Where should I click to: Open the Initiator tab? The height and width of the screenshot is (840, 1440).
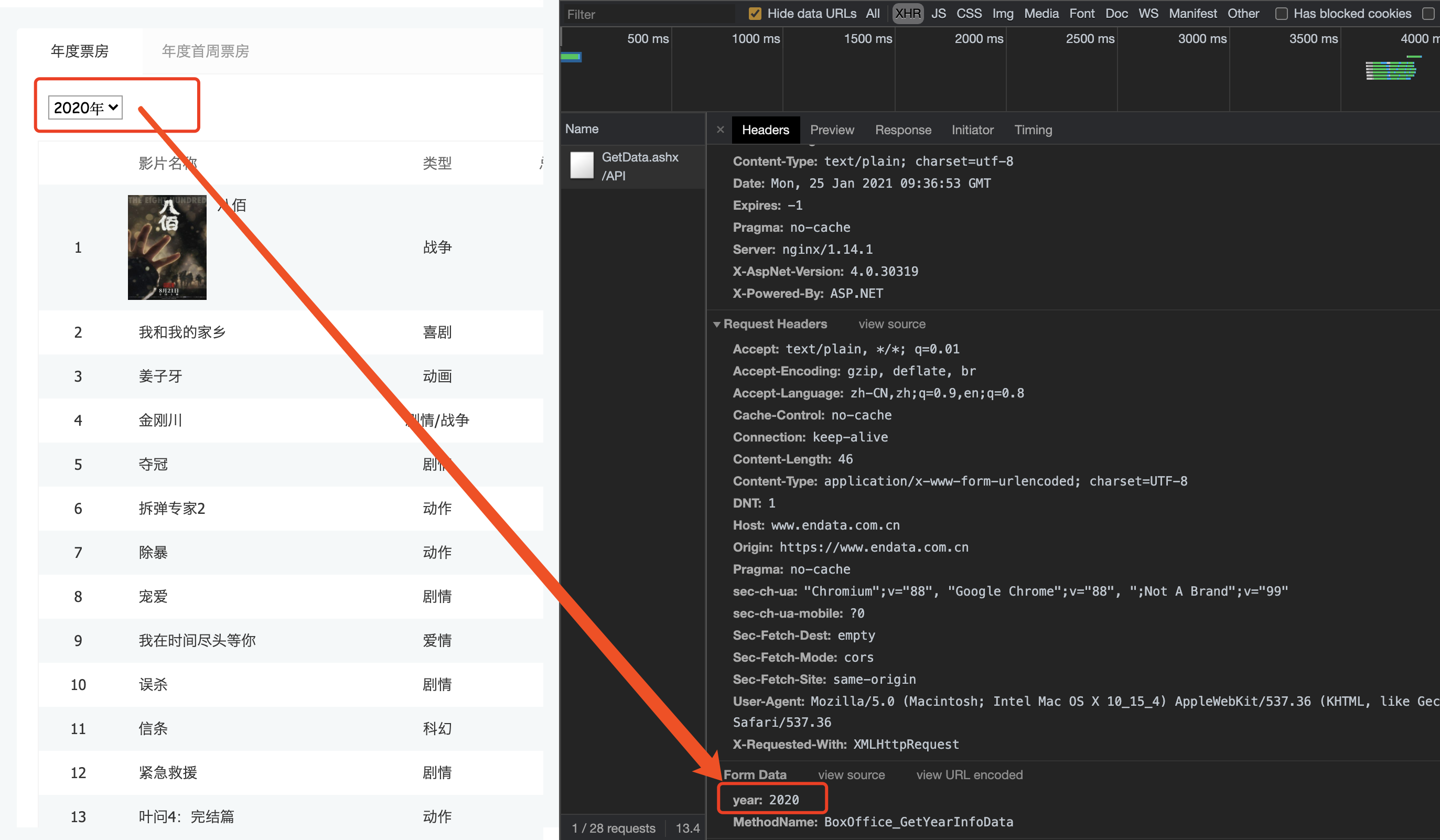pos(972,130)
